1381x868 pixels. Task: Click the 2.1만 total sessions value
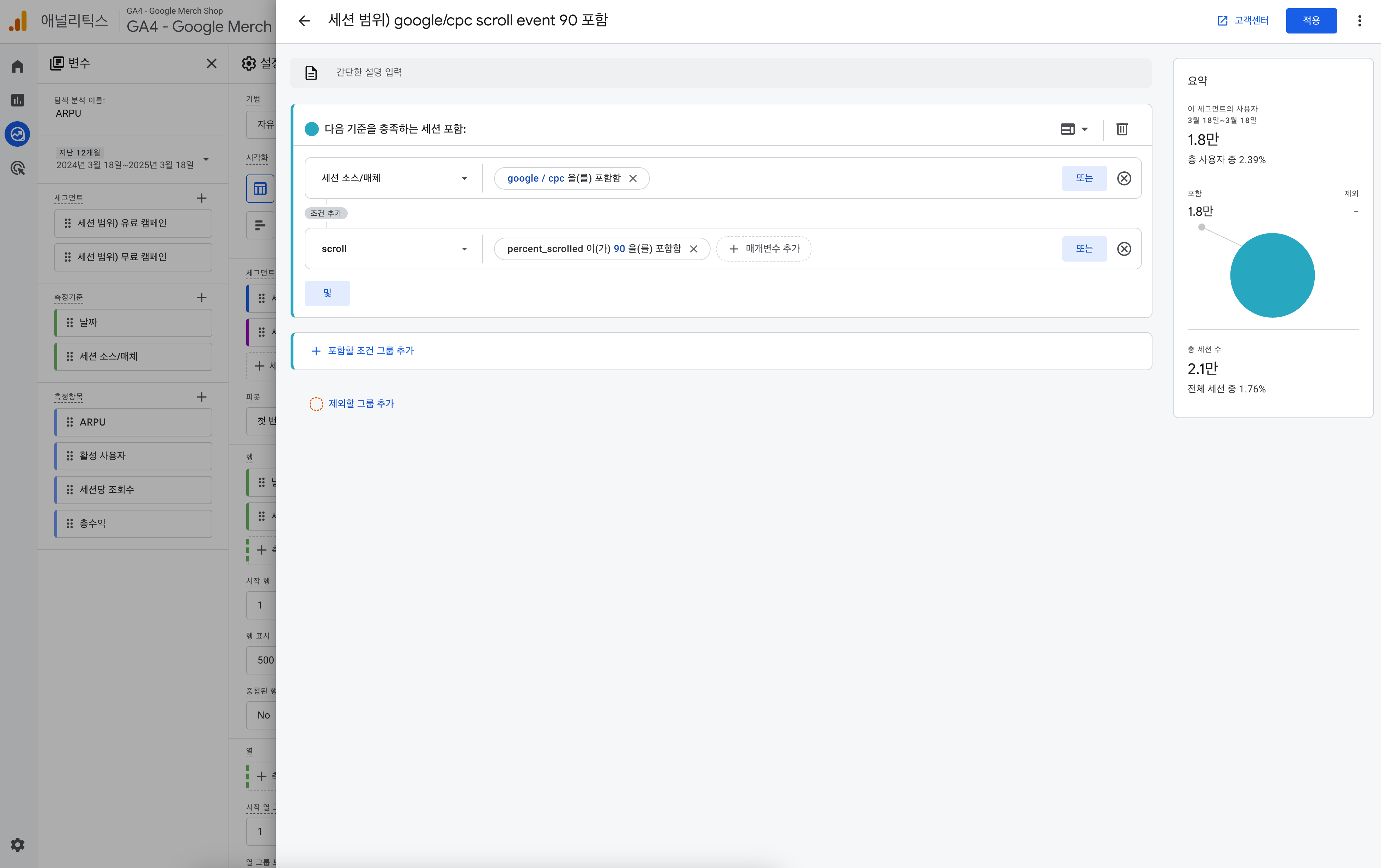pos(1202,369)
